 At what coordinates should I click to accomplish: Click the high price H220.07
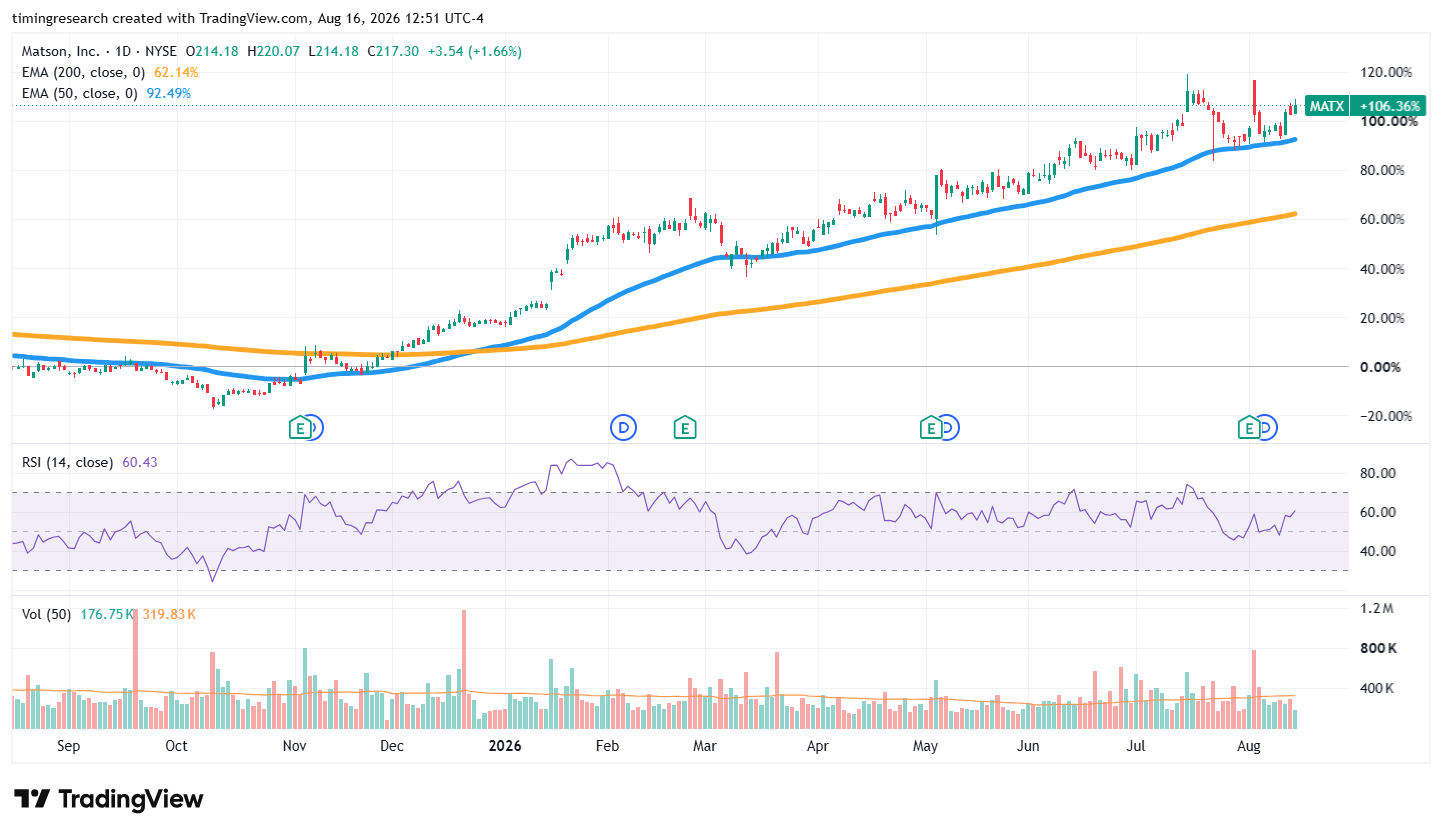(x=274, y=51)
